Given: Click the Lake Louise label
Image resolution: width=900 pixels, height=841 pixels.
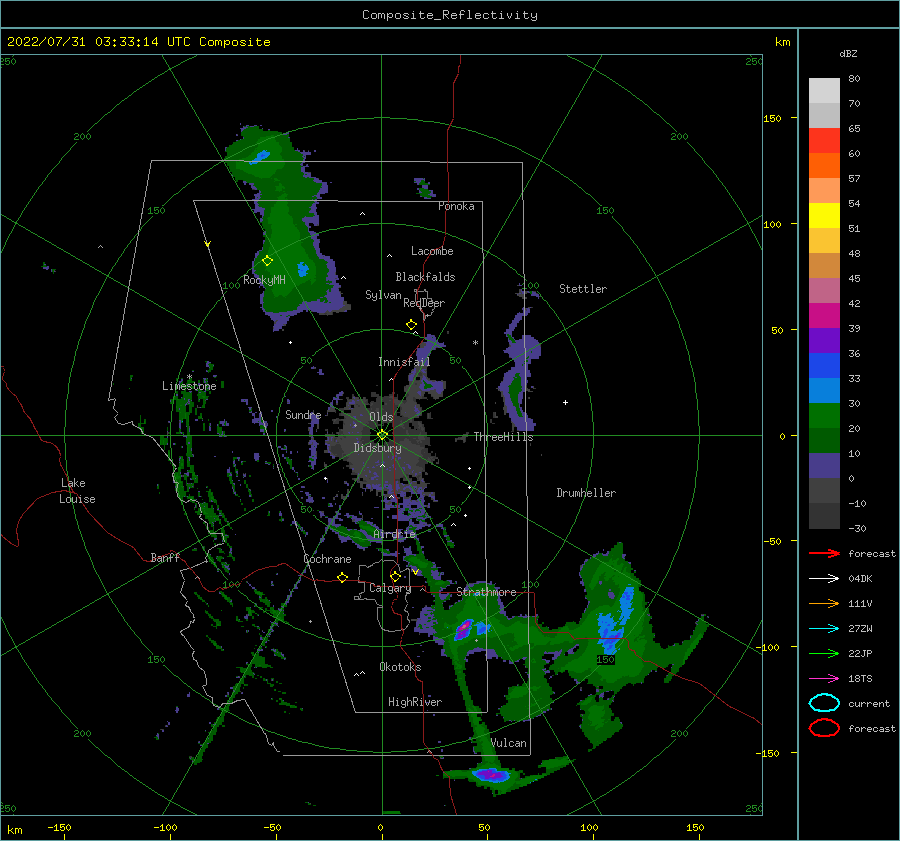Looking at the screenshot, I should (x=77, y=491).
